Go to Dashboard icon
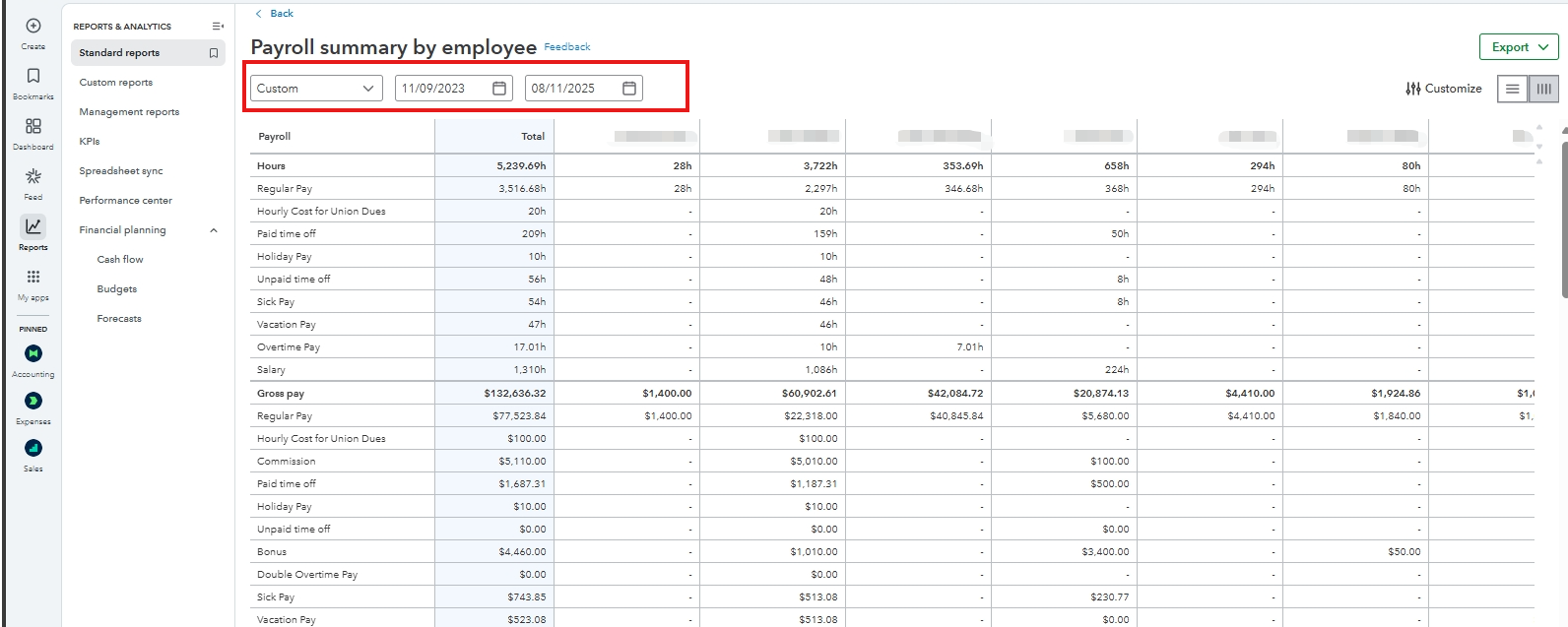The width and height of the screenshot is (1568, 627). [33, 126]
